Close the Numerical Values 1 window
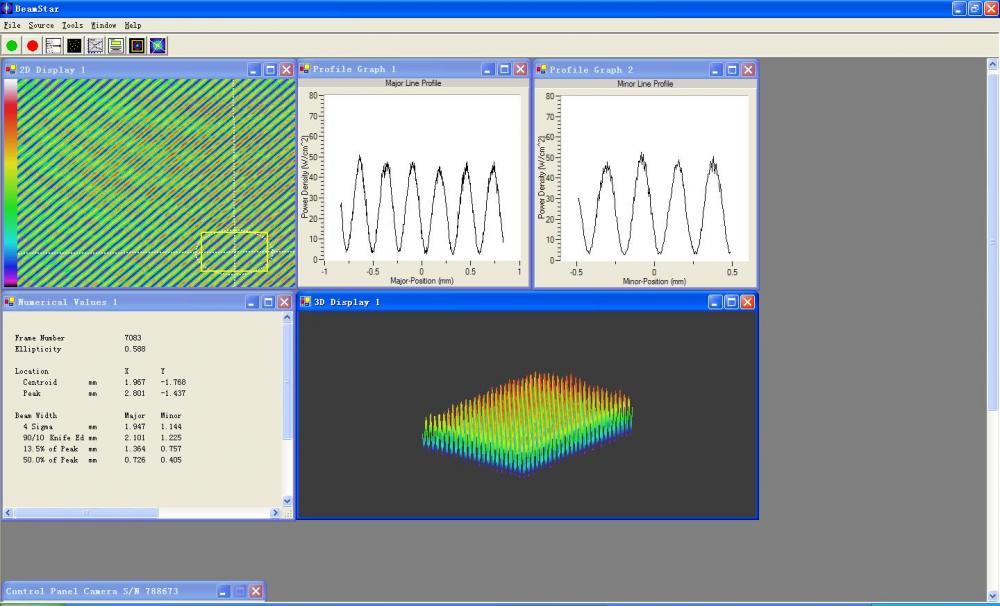1000x606 pixels. coord(284,302)
